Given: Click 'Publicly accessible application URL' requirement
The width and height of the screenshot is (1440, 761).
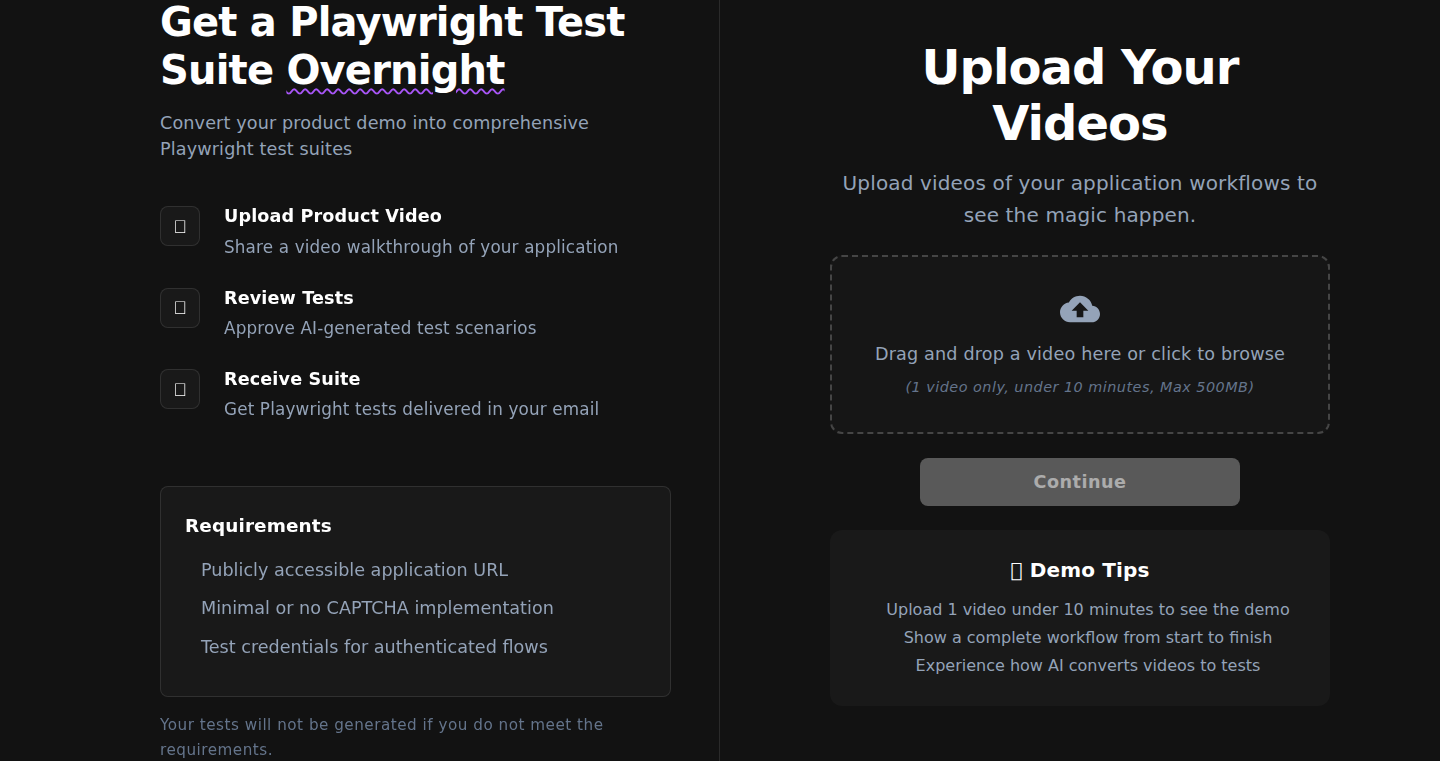Looking at the screenshot, I should [355, 570].
